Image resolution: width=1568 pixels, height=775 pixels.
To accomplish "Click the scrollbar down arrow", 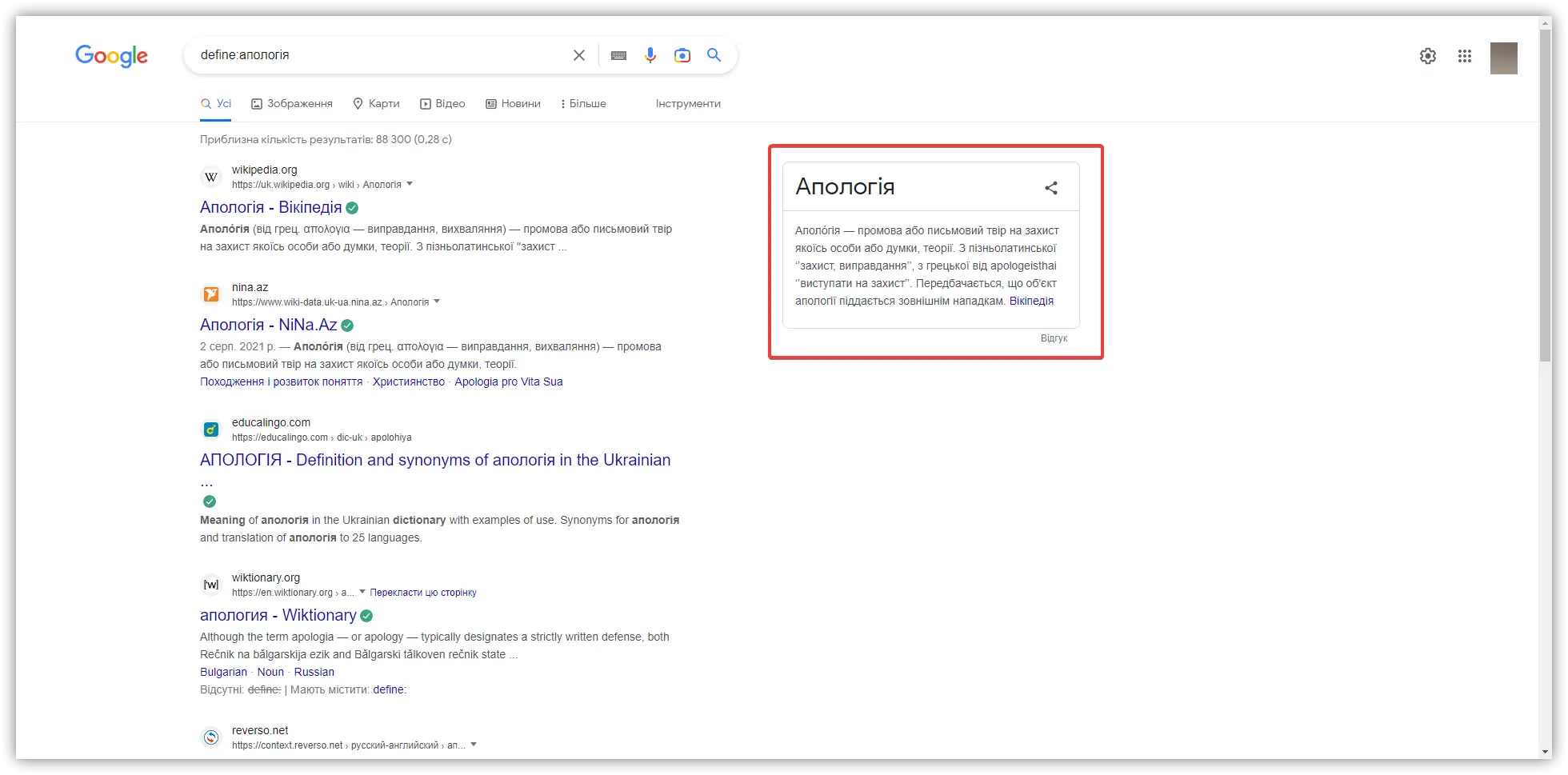I will (1546, 752).
